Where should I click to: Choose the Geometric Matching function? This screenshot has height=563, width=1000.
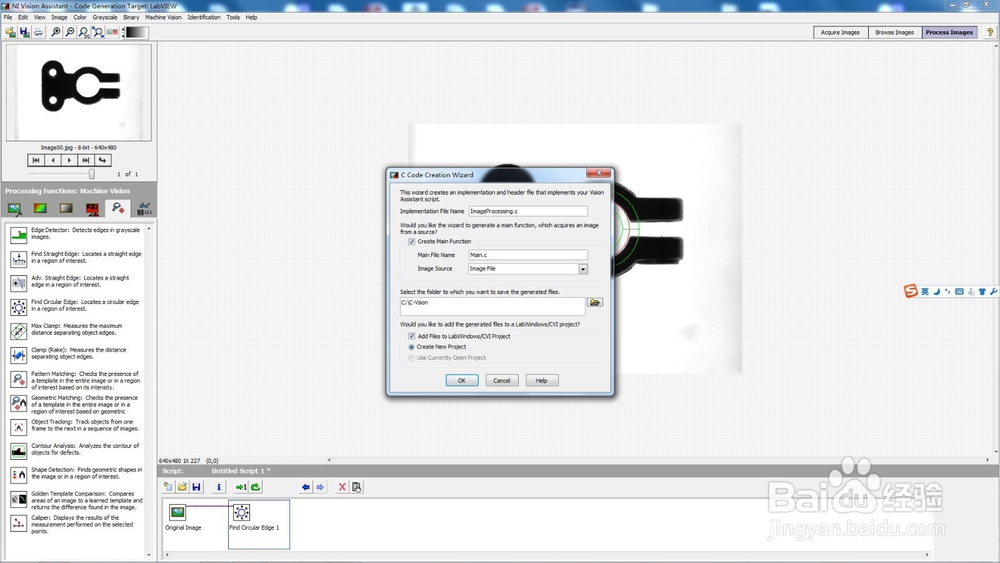77,404
